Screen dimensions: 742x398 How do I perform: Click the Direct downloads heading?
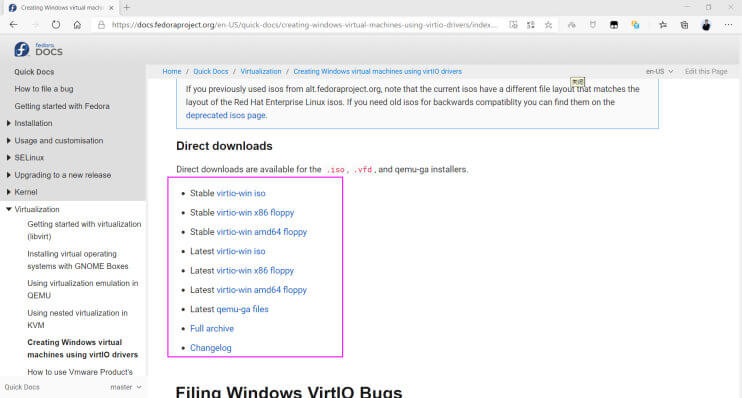tap(224, 146)
